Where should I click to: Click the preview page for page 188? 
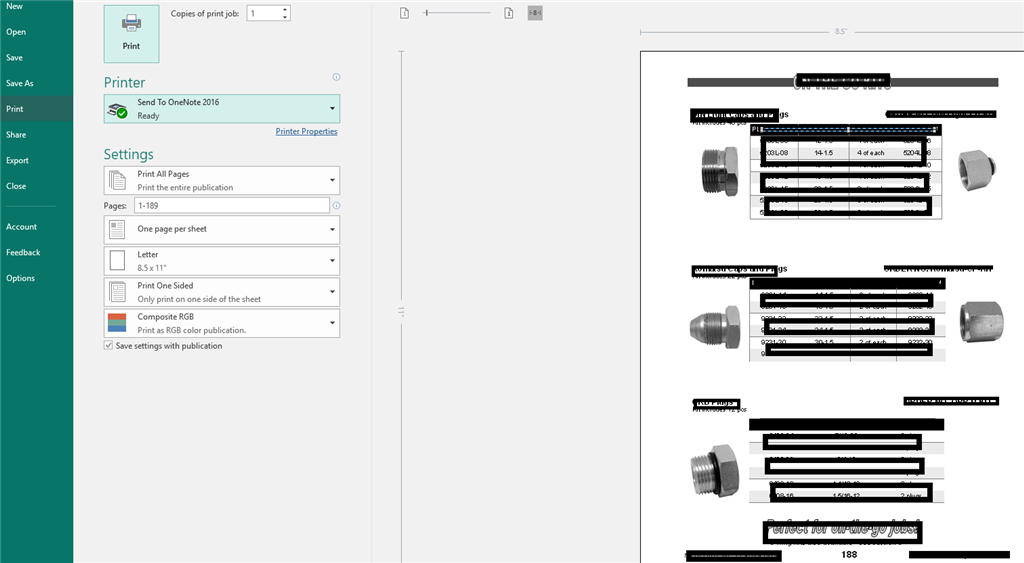coord(832,307)
